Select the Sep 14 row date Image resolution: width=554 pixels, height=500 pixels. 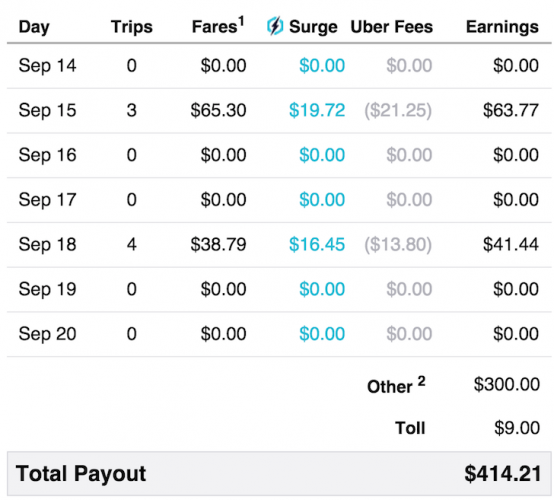coord(47,66)
